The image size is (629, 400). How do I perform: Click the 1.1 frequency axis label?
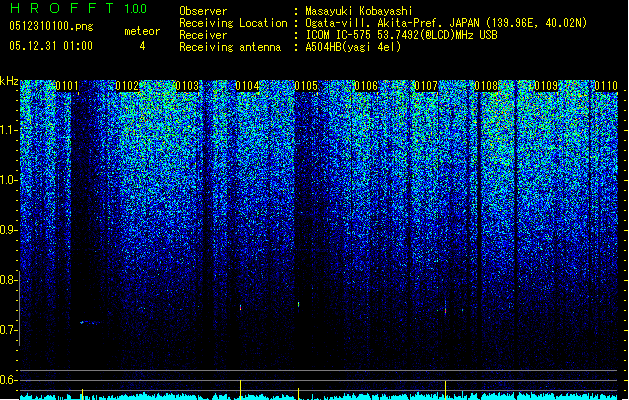tap(9, 130)
